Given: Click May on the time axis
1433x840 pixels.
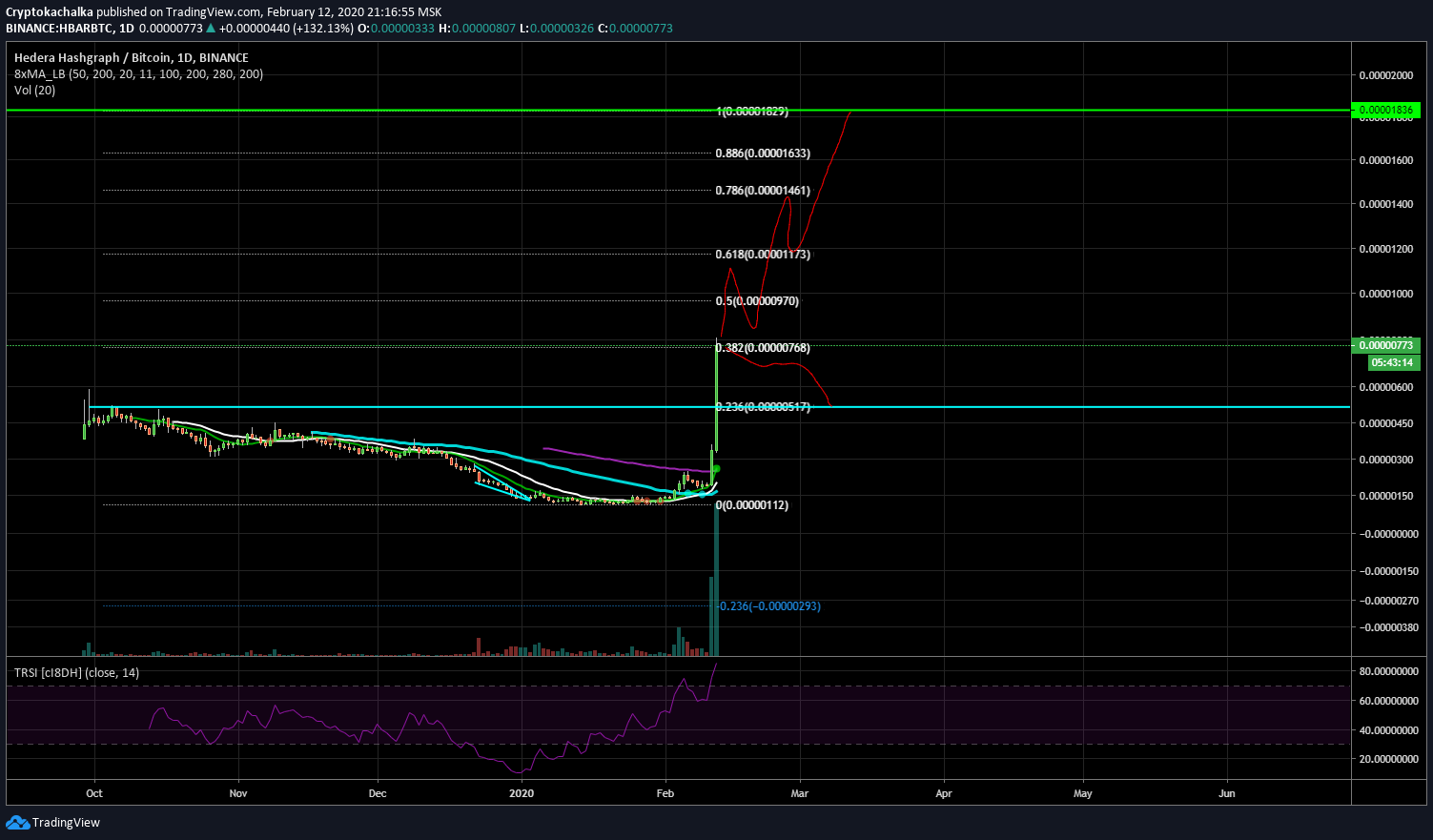Looking at the screenshot, I should click(1083, 793).
